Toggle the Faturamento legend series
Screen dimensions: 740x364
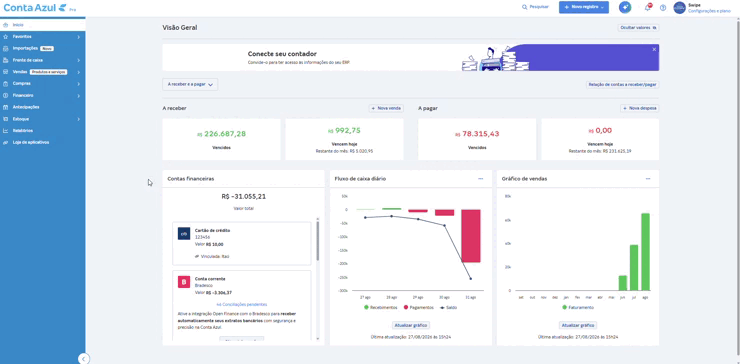click(578, 307)
